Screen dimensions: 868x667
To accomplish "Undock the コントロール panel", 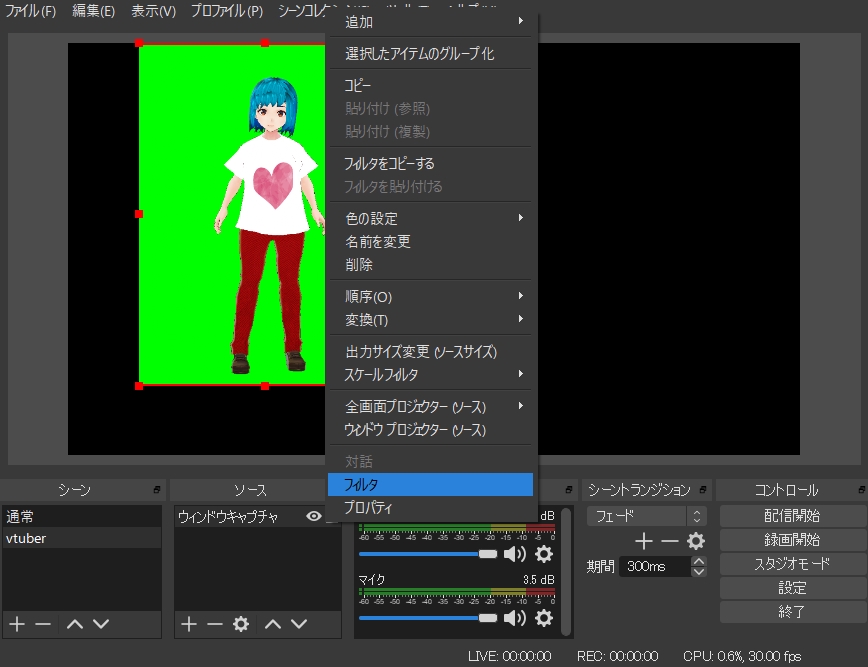I will pyautogui.click(x=861, y=490).
